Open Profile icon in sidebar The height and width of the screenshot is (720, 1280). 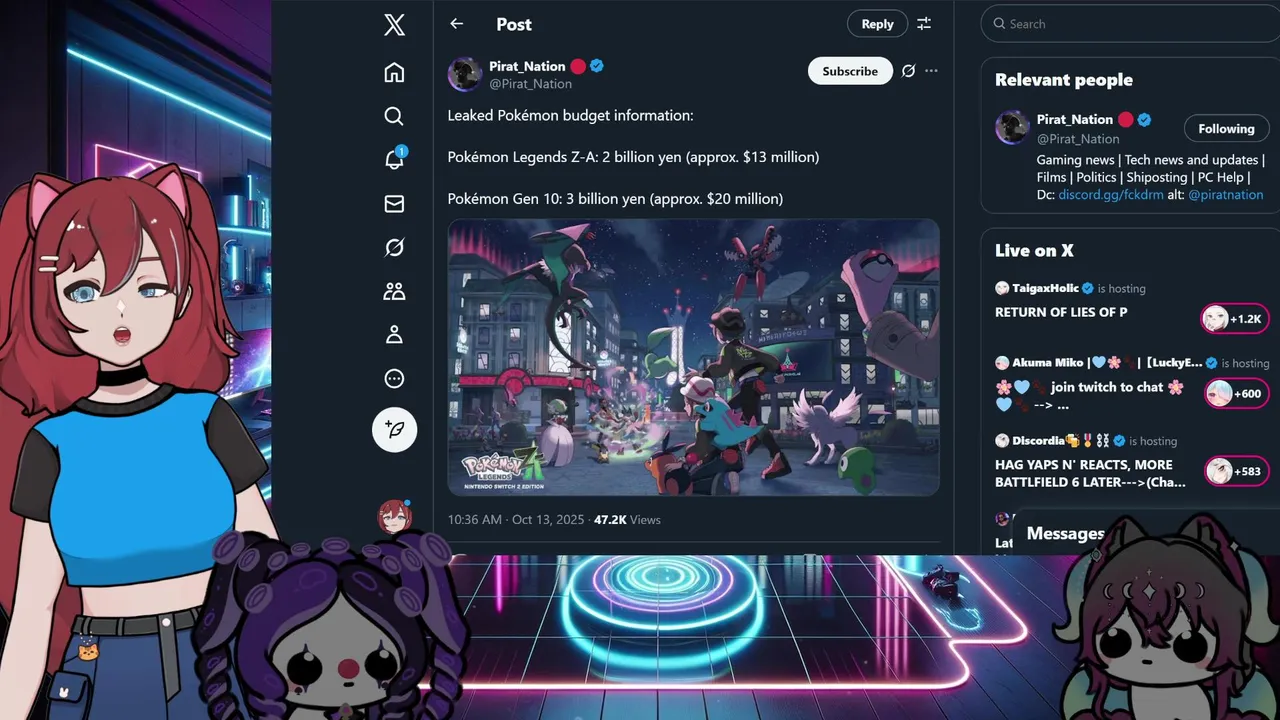(x=394, y=335)
